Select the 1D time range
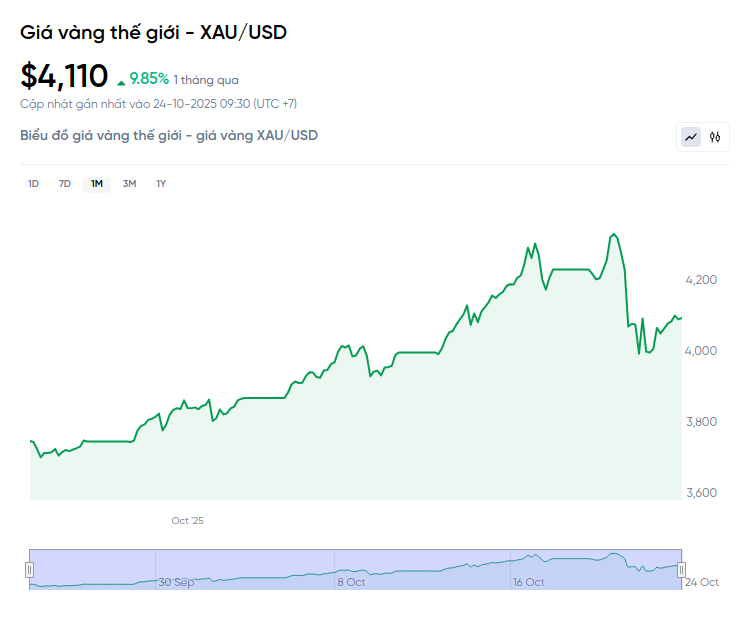Viewport: 750px width, 634px height. [x=33, y=183]
